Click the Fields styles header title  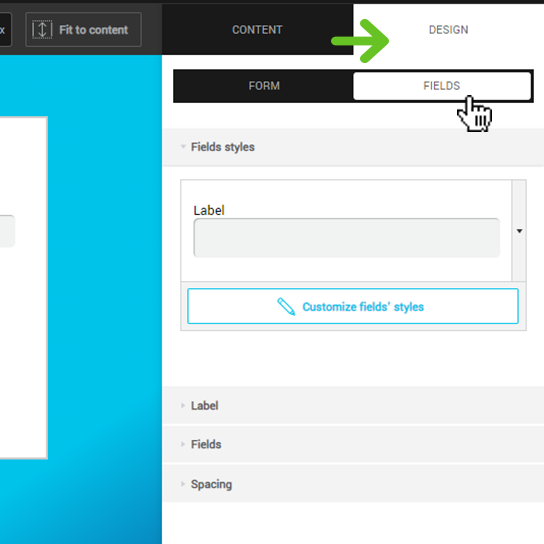223,147
